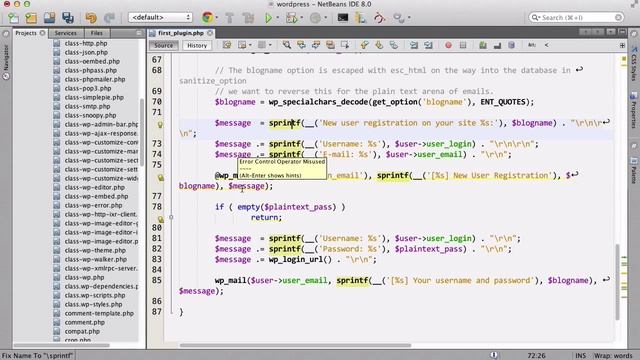Collapse the code fold at the return line
640x360 pixels.
[x=171, y=218]
